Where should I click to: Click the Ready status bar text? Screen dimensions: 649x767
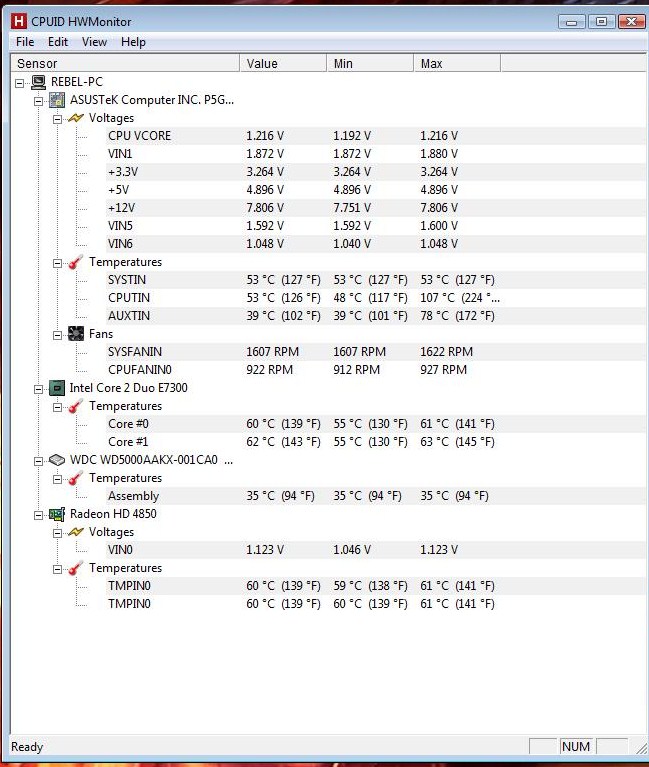[x=27, y=747]
